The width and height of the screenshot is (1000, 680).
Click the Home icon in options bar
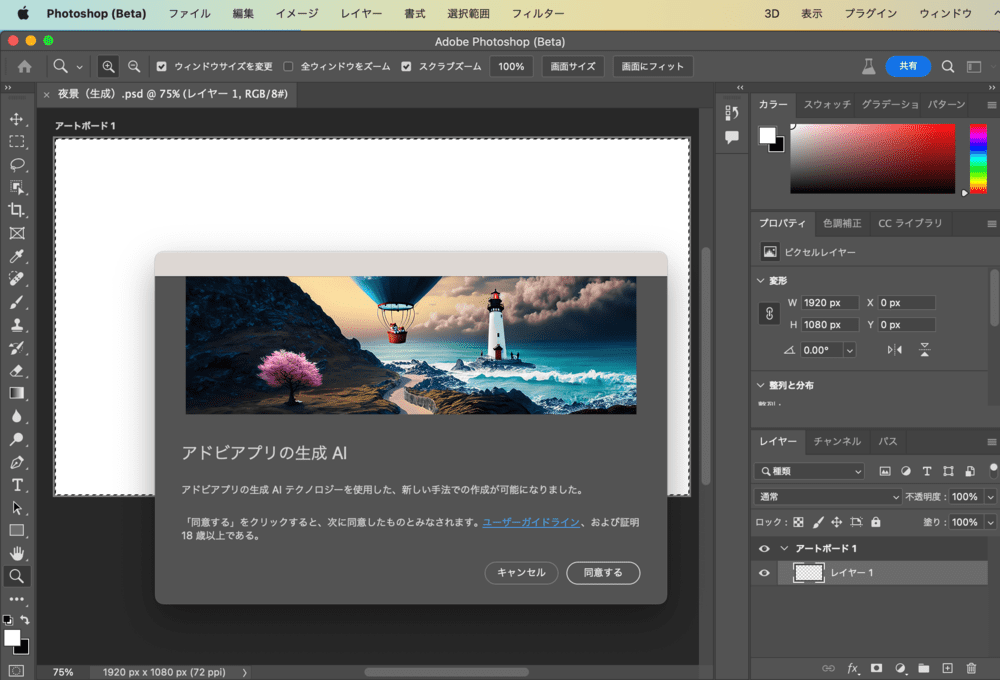click(x=24, y=66)
